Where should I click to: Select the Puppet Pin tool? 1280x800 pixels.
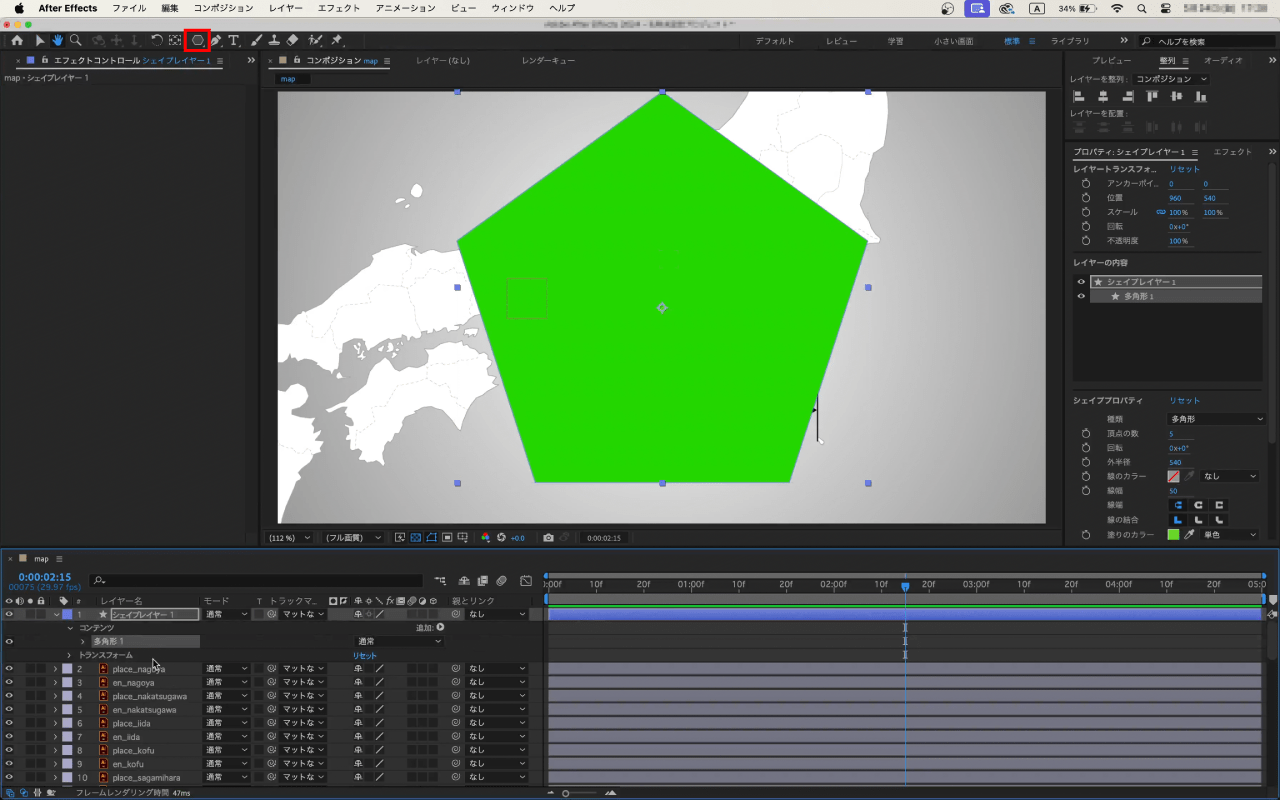337,41
